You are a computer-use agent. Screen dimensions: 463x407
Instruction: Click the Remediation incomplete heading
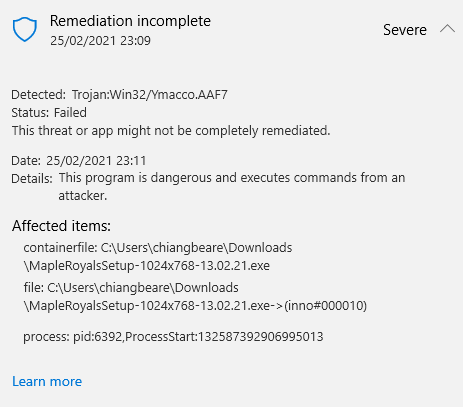[130, 21]
